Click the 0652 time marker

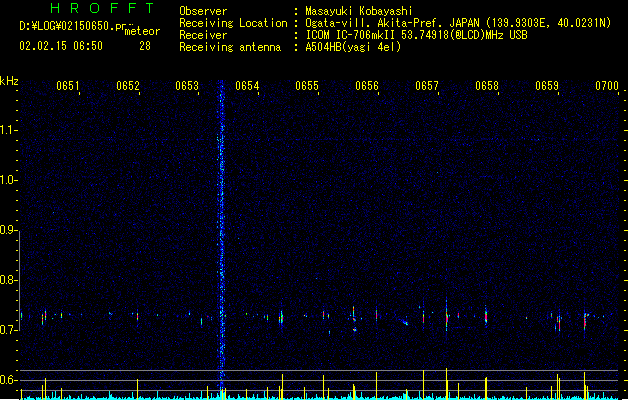tap(128, 86)
